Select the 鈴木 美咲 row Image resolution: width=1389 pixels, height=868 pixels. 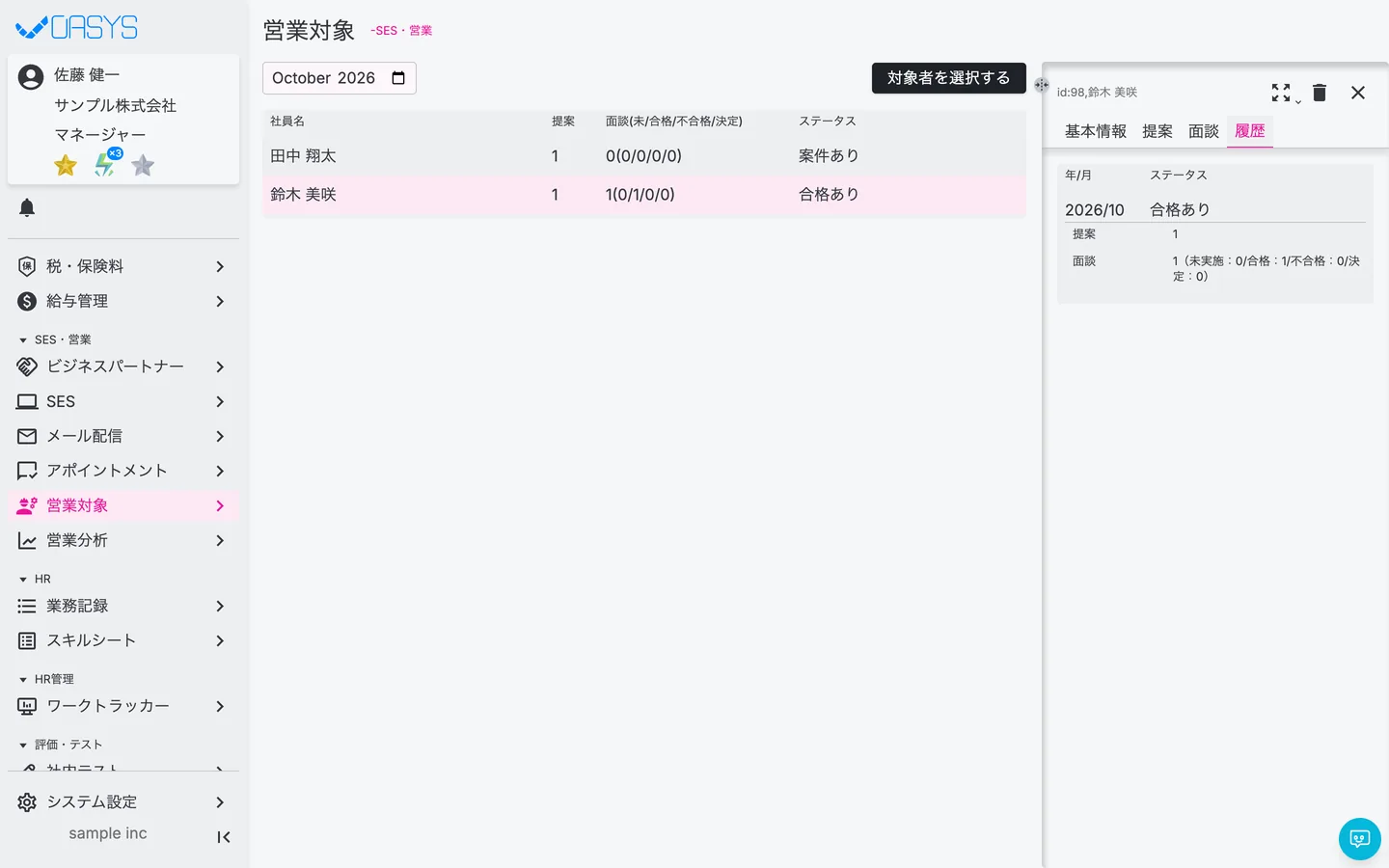coord(644,195)
